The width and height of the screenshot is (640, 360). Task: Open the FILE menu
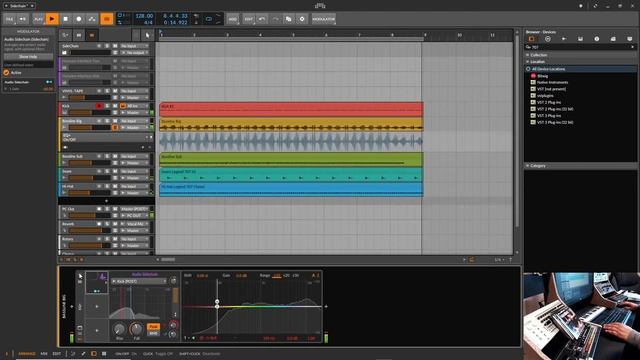(9, 19)
